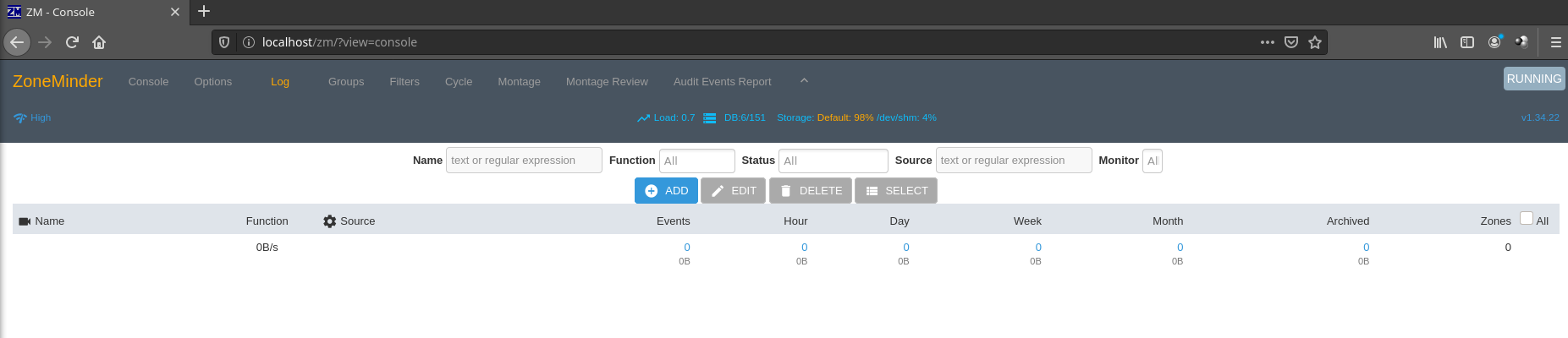Open the Monitor filter dropdown

coord(1152,161)
